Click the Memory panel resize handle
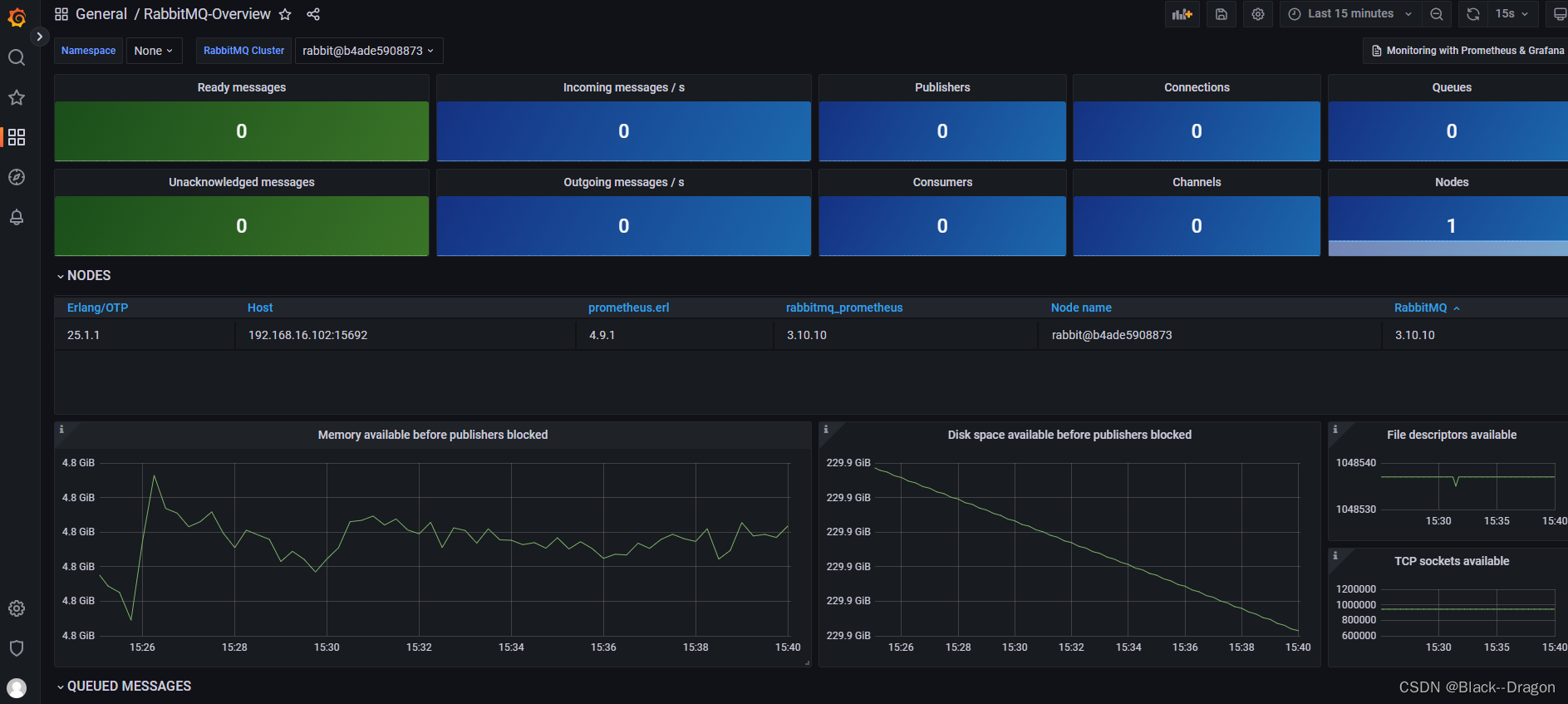This screenshot has height=704, width=1568. pyautogui.click(x=807, y=662)
